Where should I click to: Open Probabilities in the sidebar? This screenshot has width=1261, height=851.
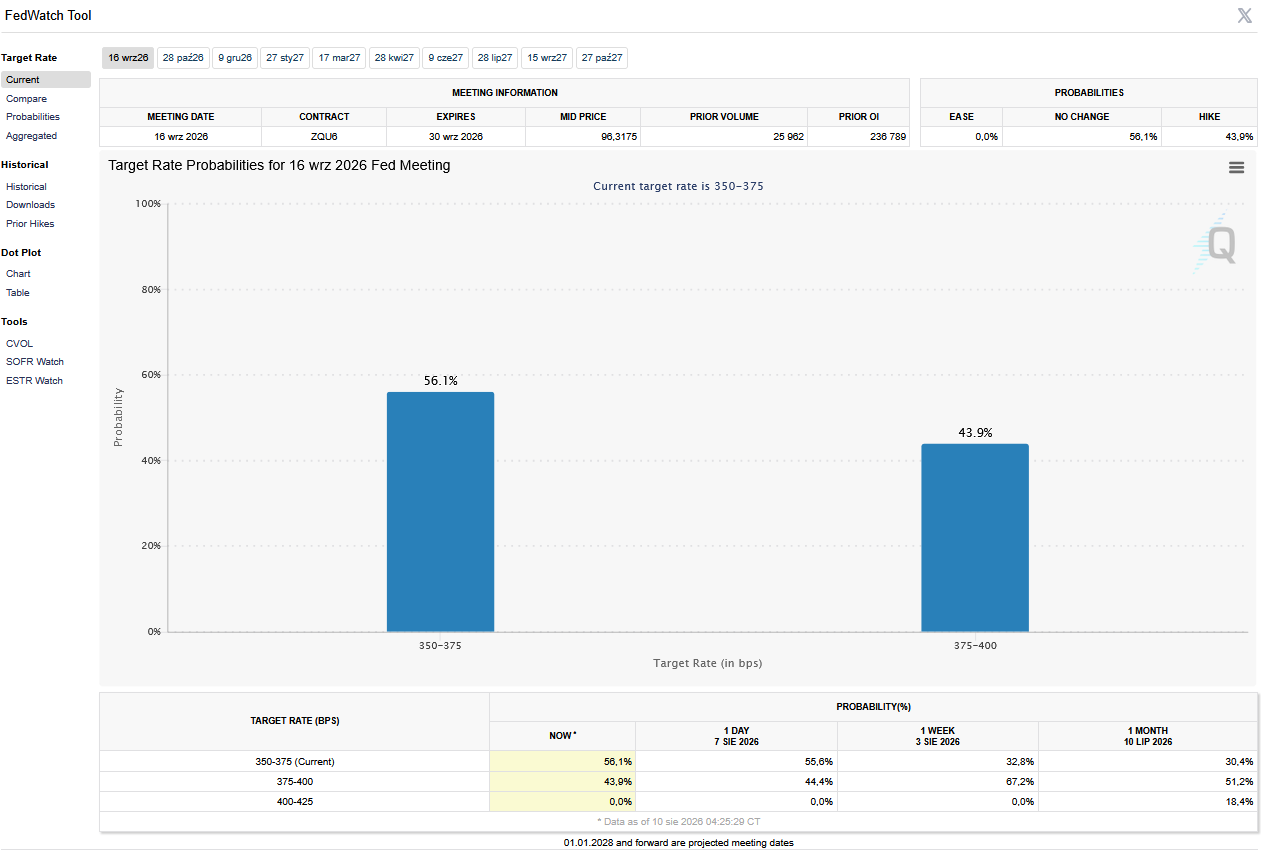(x=33, y=117)
